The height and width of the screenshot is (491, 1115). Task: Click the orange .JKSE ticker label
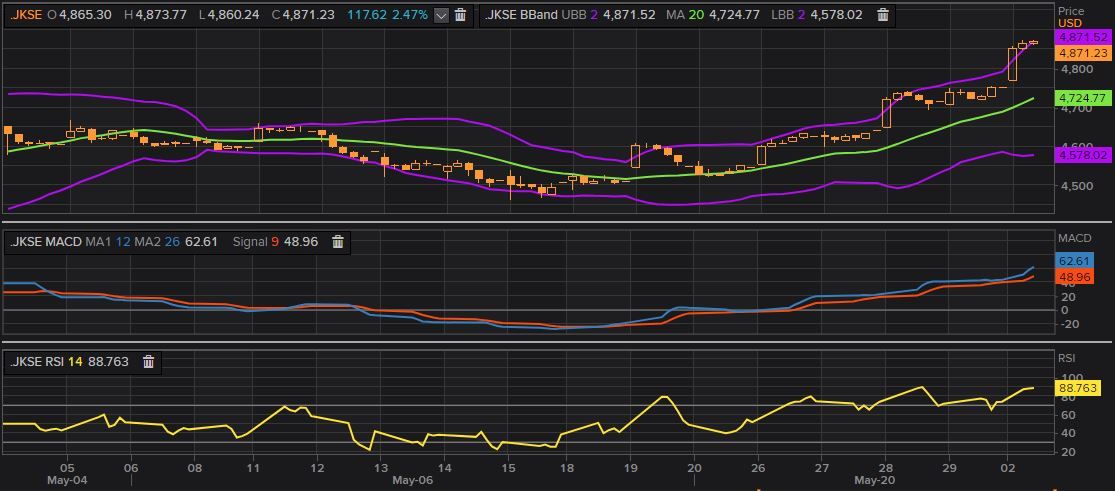click(26, 14)
